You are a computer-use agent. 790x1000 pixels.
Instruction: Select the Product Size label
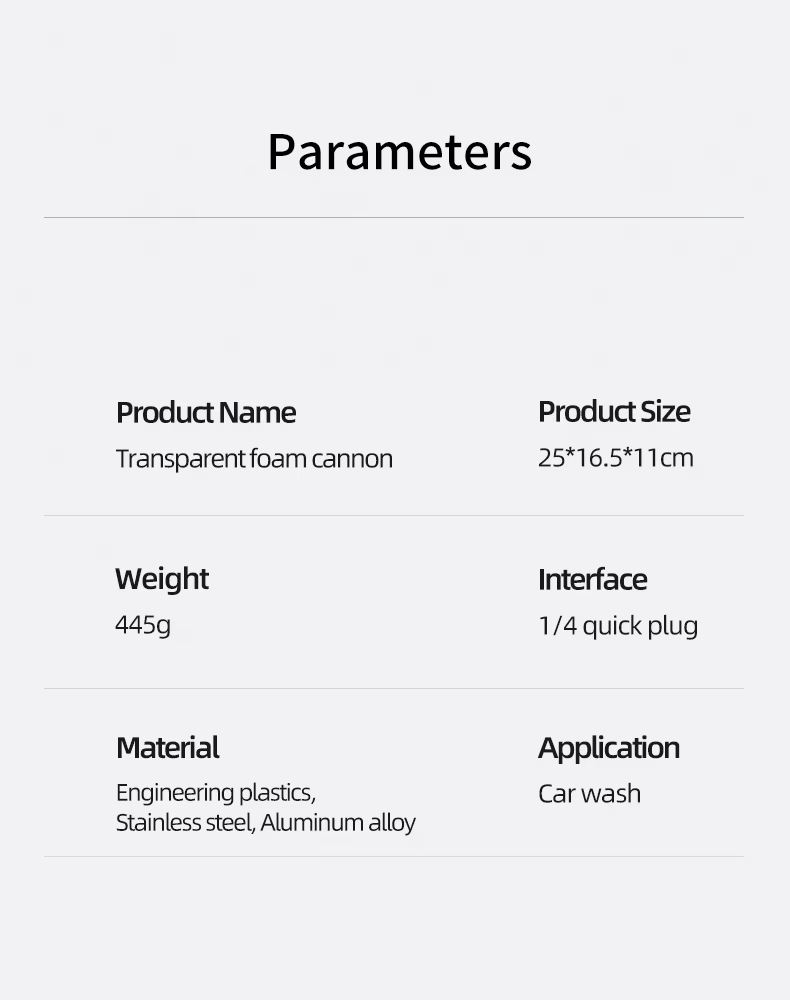pyautogui.click(x=614, y=412)
